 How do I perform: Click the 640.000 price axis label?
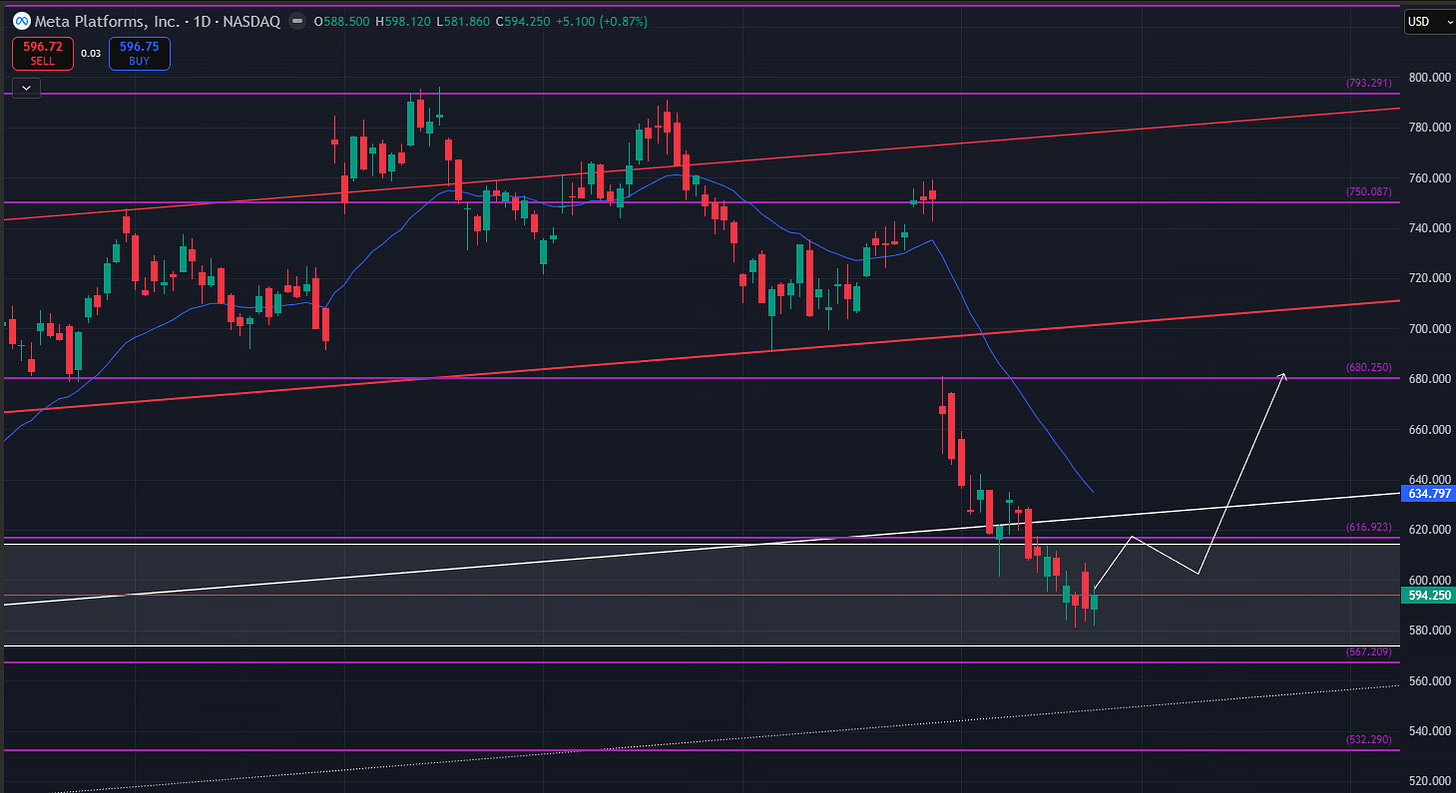click(1430, 479)
